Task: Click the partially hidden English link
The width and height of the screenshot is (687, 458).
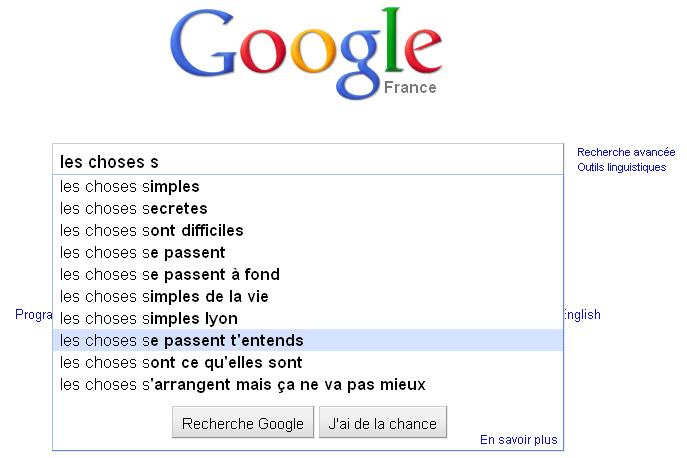Action: tap(582, 314)
